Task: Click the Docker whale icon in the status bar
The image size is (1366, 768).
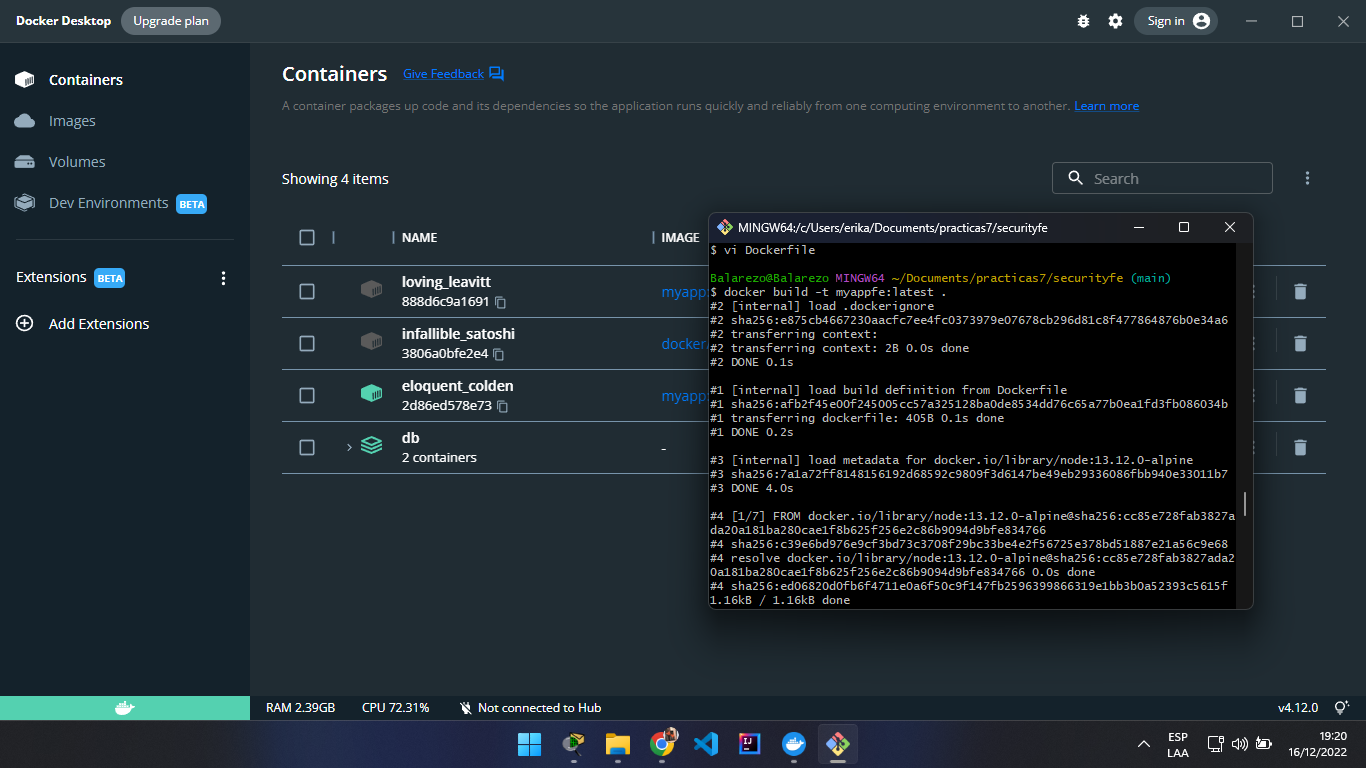Action: 124,707
